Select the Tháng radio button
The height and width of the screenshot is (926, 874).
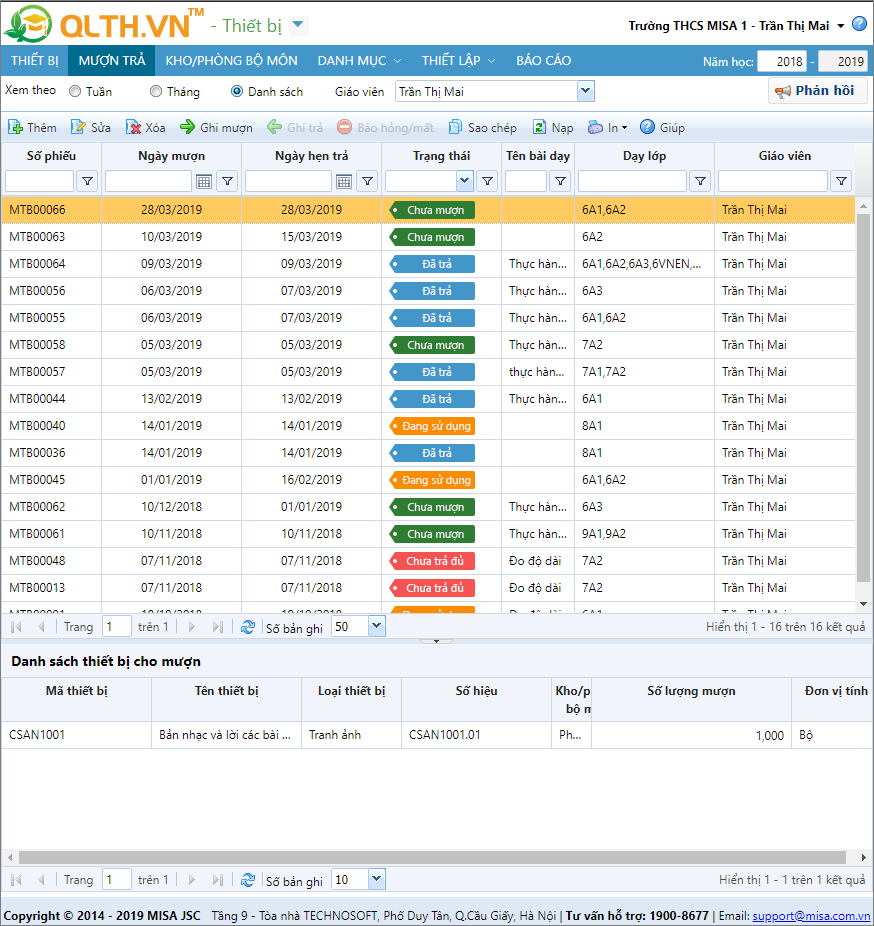point(156,92)
